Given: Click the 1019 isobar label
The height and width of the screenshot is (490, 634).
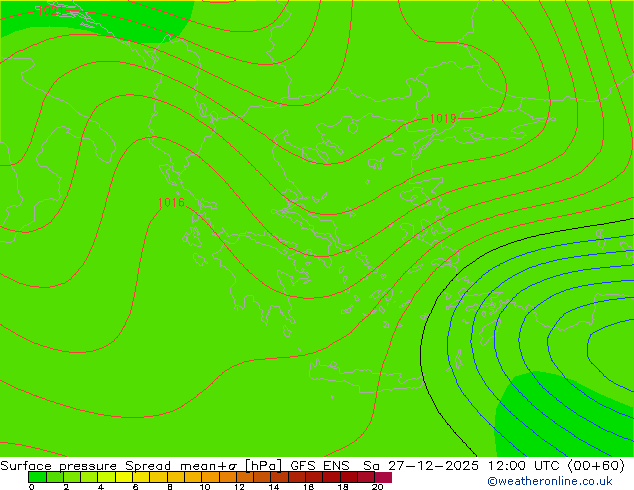Looking at the screenshot, I should pos(443,118).
